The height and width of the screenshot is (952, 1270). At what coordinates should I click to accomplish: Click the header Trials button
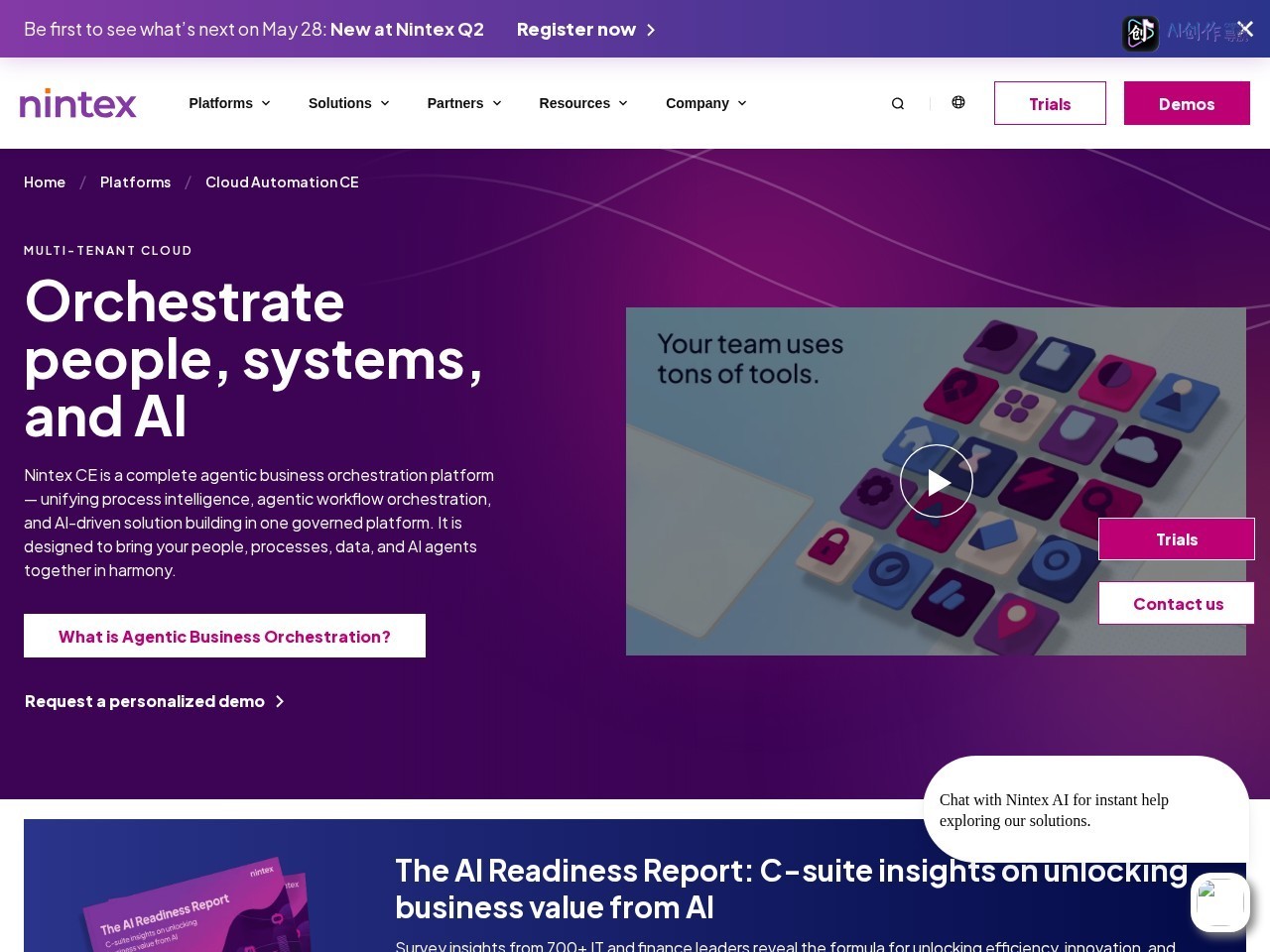pyautogui.click(x=1050, y=103)
